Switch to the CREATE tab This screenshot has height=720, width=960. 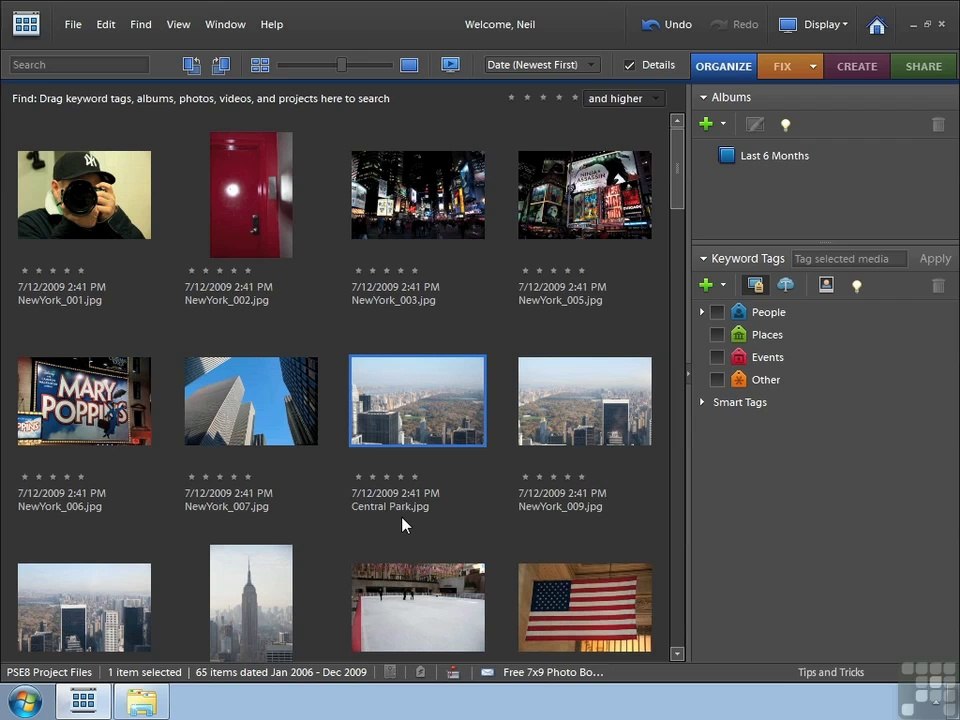click(857, 66)
